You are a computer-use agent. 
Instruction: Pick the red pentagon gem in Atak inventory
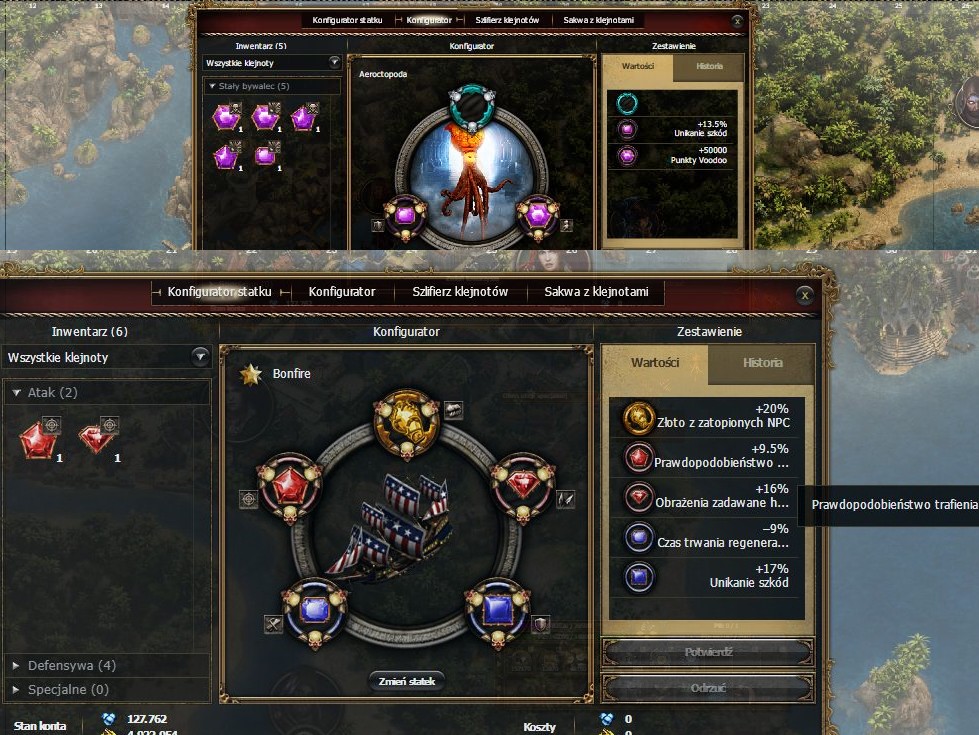click(38, 440)
